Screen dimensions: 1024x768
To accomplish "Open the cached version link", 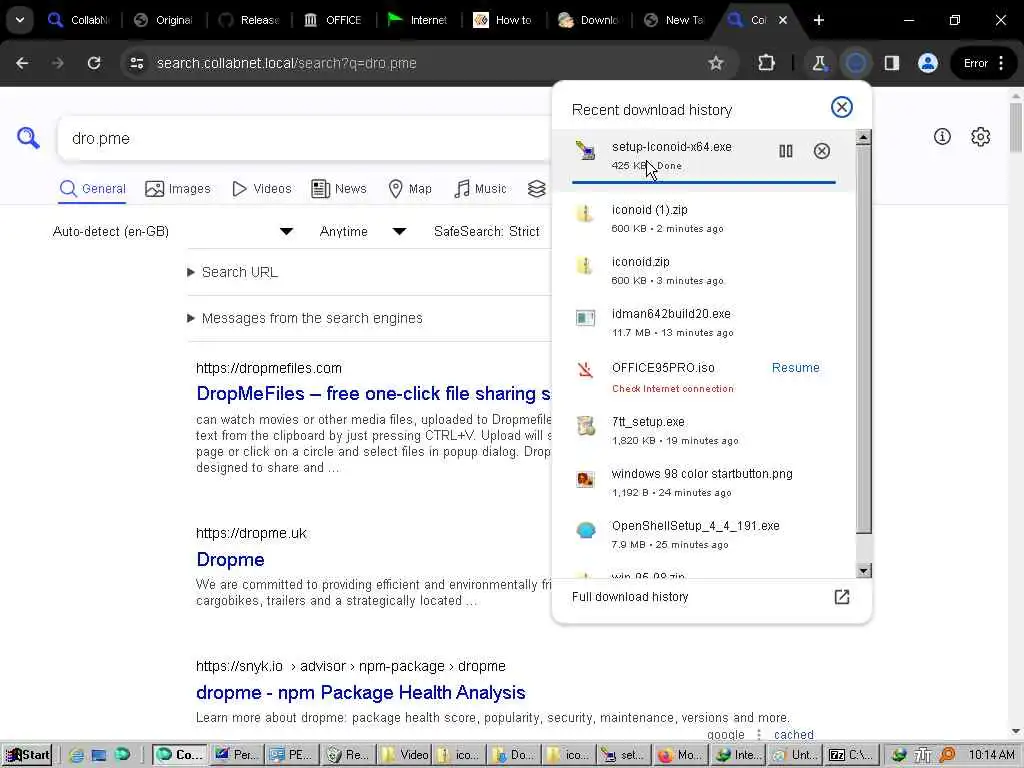I will click(x=793, y=735).
